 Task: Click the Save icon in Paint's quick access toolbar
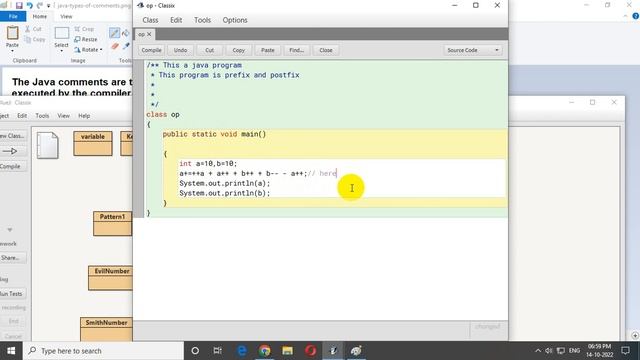(x=19, y=5)
